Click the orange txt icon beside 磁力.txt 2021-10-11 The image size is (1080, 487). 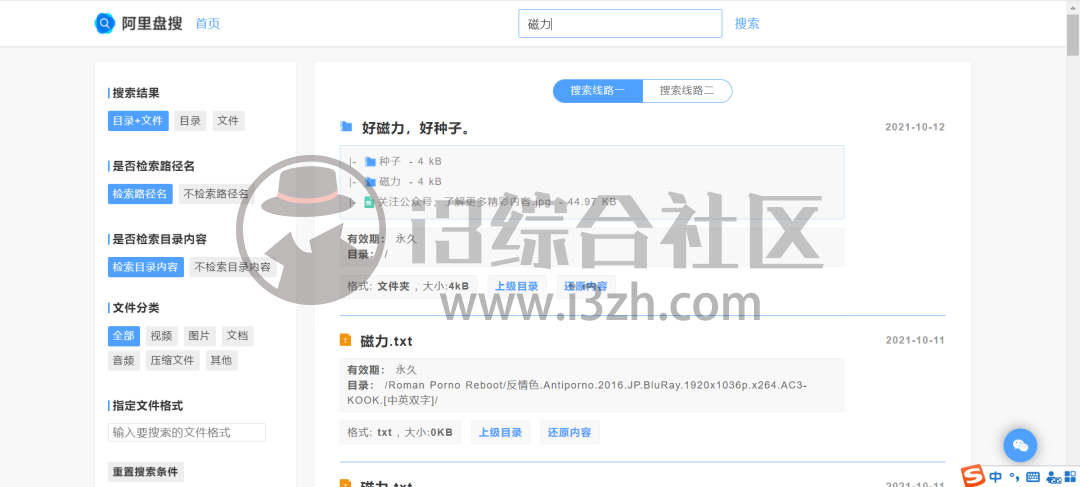346,340
